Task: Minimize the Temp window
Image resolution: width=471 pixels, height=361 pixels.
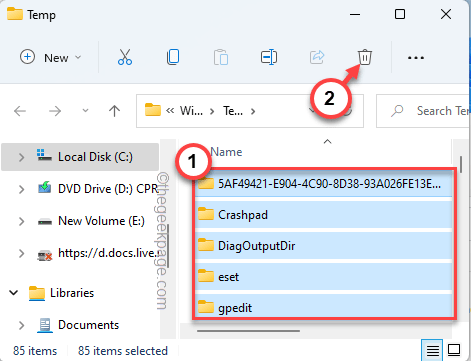Action: coord(355,14)
